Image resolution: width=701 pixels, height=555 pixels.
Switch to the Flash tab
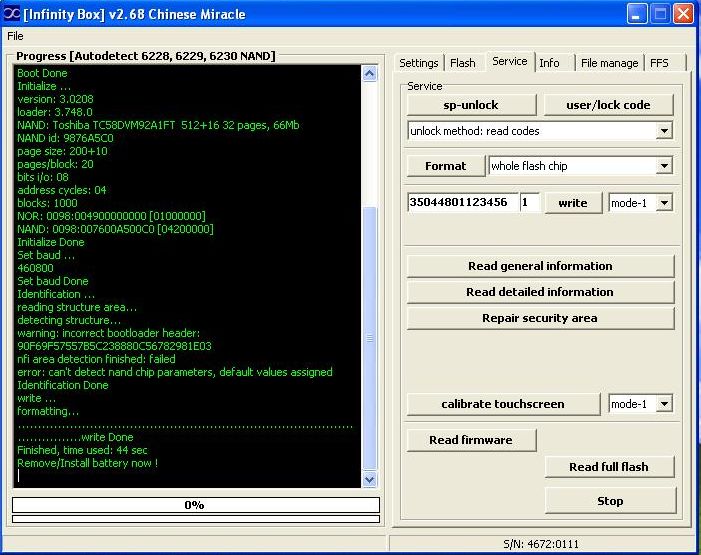point(463,63)
